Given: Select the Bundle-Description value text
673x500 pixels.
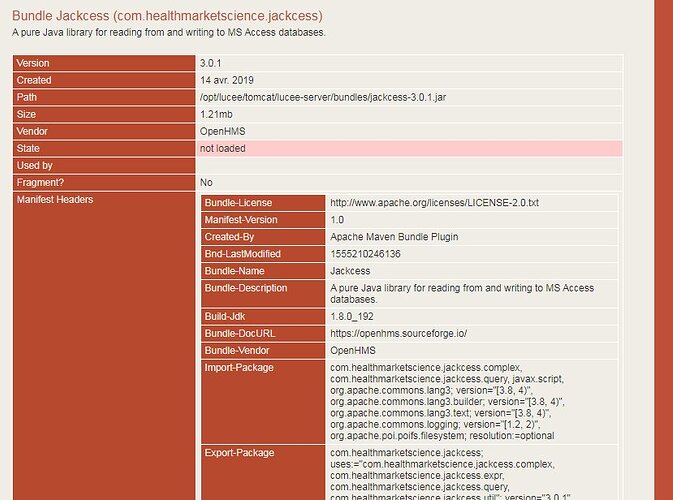Looking at the screenshot, I should click(x=462, y=294).
